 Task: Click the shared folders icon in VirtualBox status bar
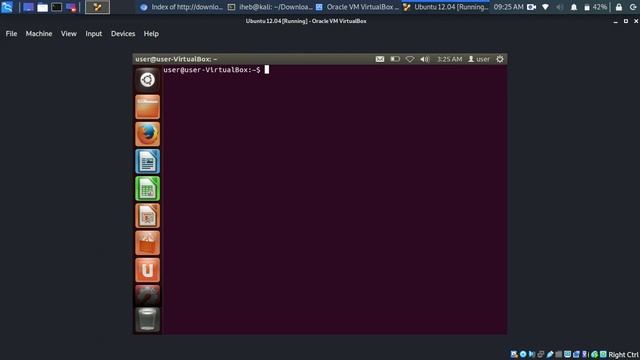click(x=558, y=354)
